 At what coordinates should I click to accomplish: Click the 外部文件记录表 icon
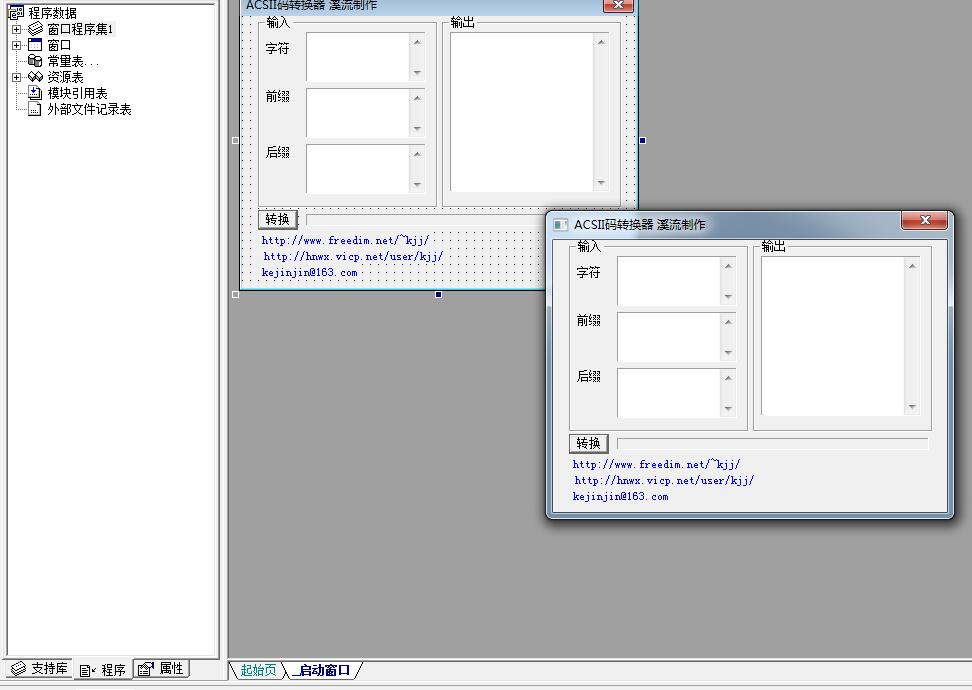click(35, 109)
